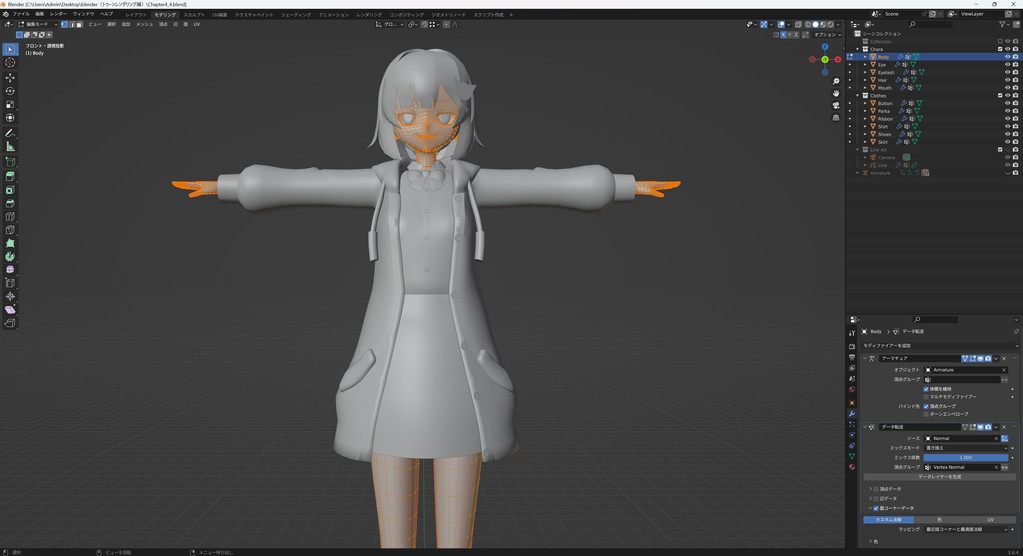Screen dimensions: 1023x556
Task: Select the Rotate tool
Action: pos(10,91)
